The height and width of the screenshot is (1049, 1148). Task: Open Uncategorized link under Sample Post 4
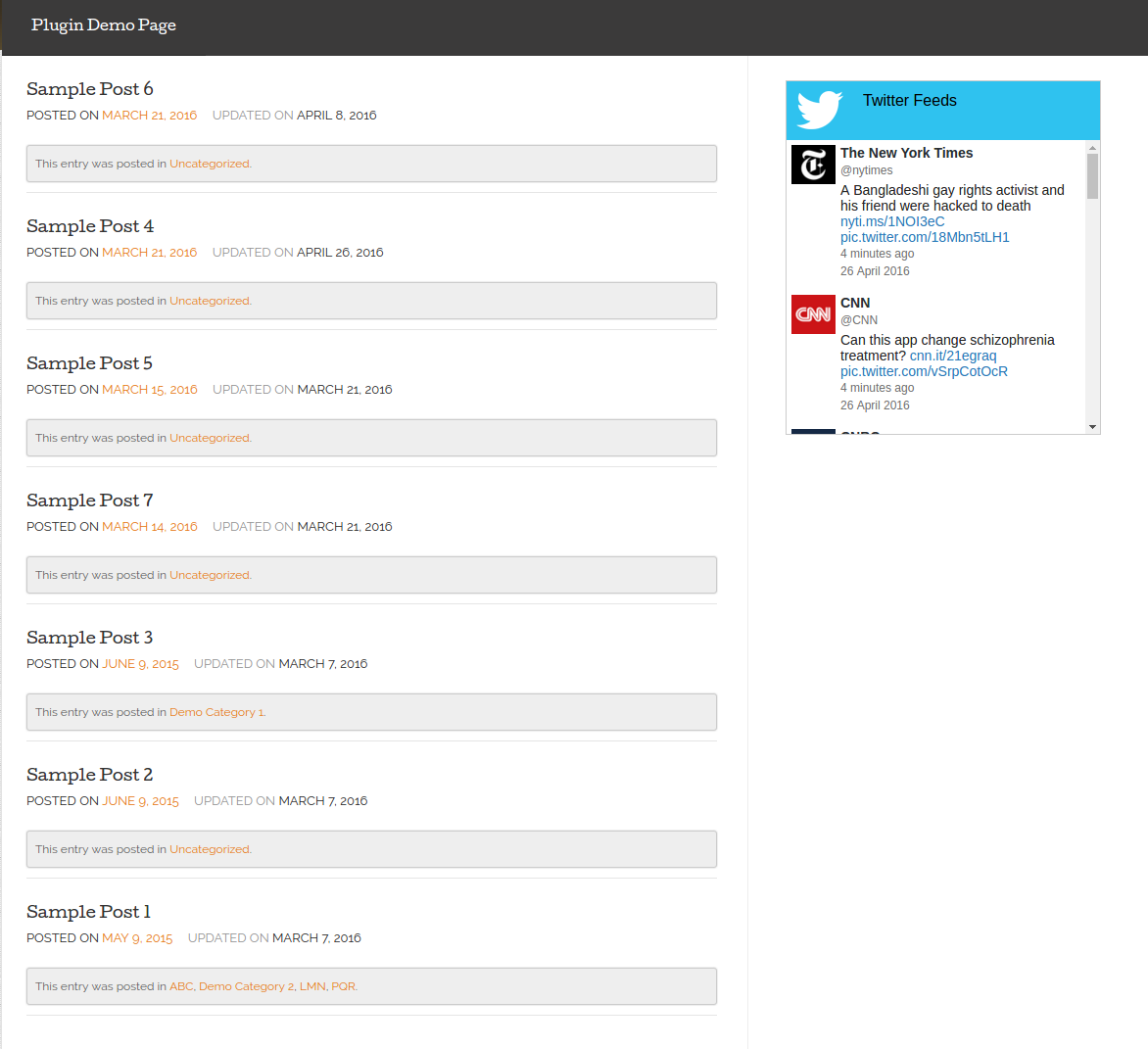click(x=210, y=301)
